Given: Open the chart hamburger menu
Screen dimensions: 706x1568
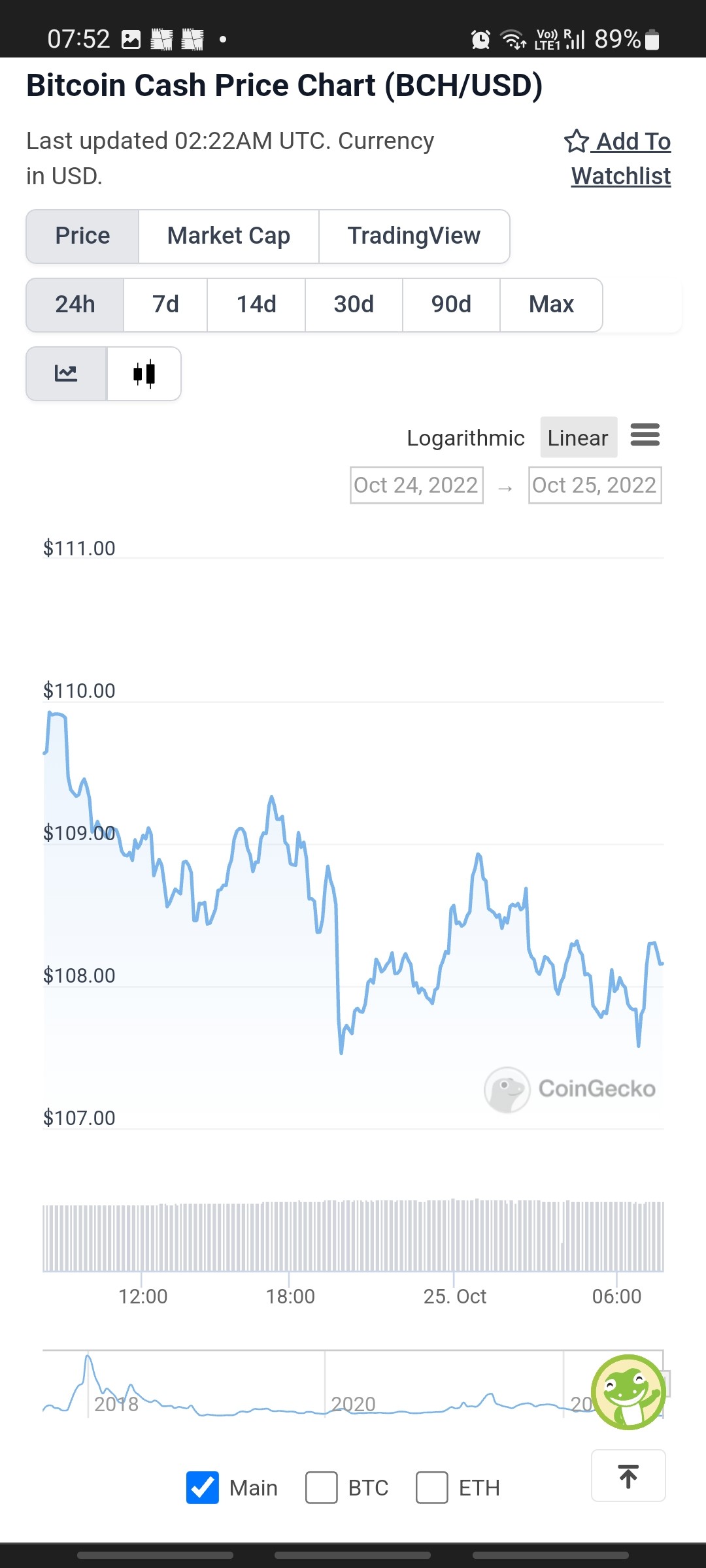Looking at the screenshot, I should coord(645,435).
